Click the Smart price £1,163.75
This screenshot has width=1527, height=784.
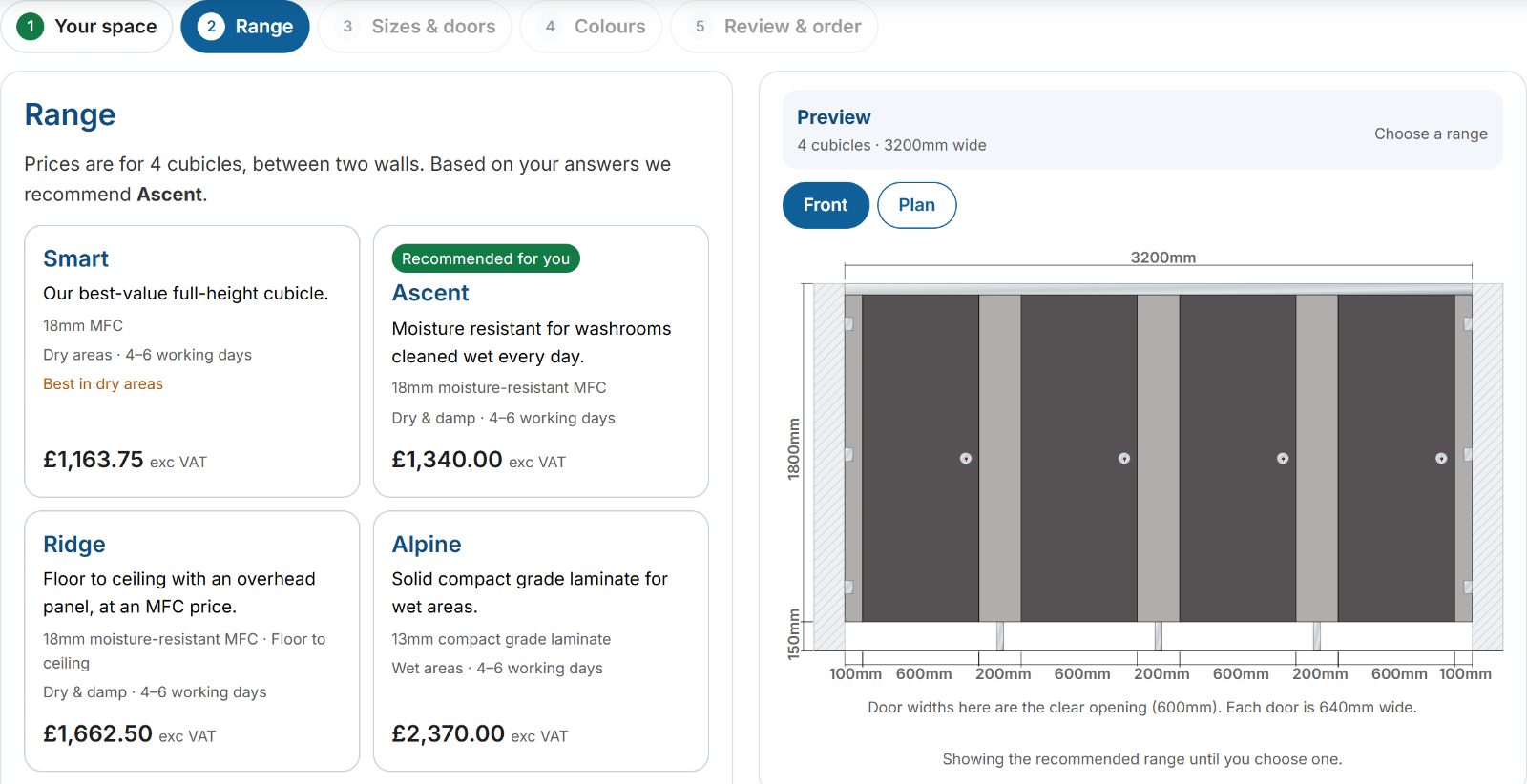pos(94,460)
